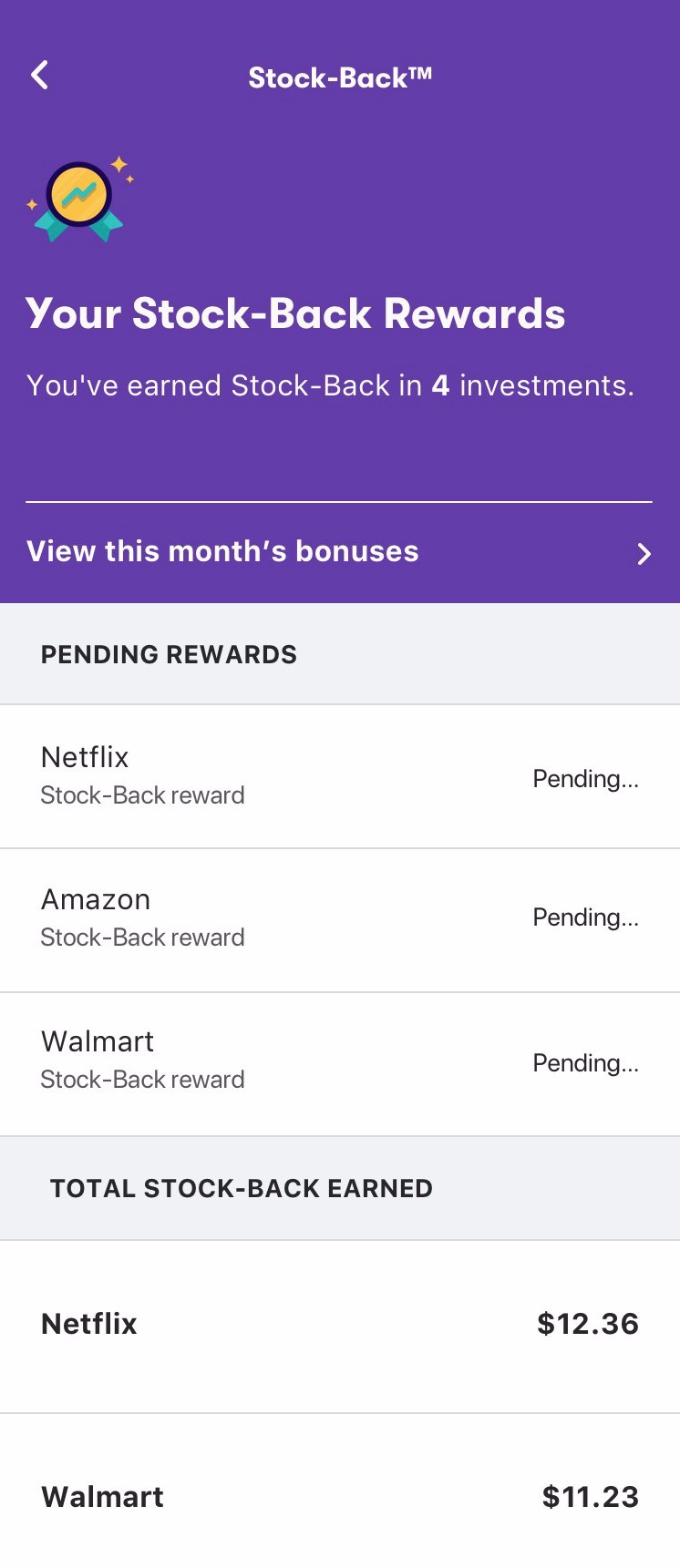Select the Total Stock-Back Earned section header
This screenshot has height=1568, width=680.
tap(242, 1188)
